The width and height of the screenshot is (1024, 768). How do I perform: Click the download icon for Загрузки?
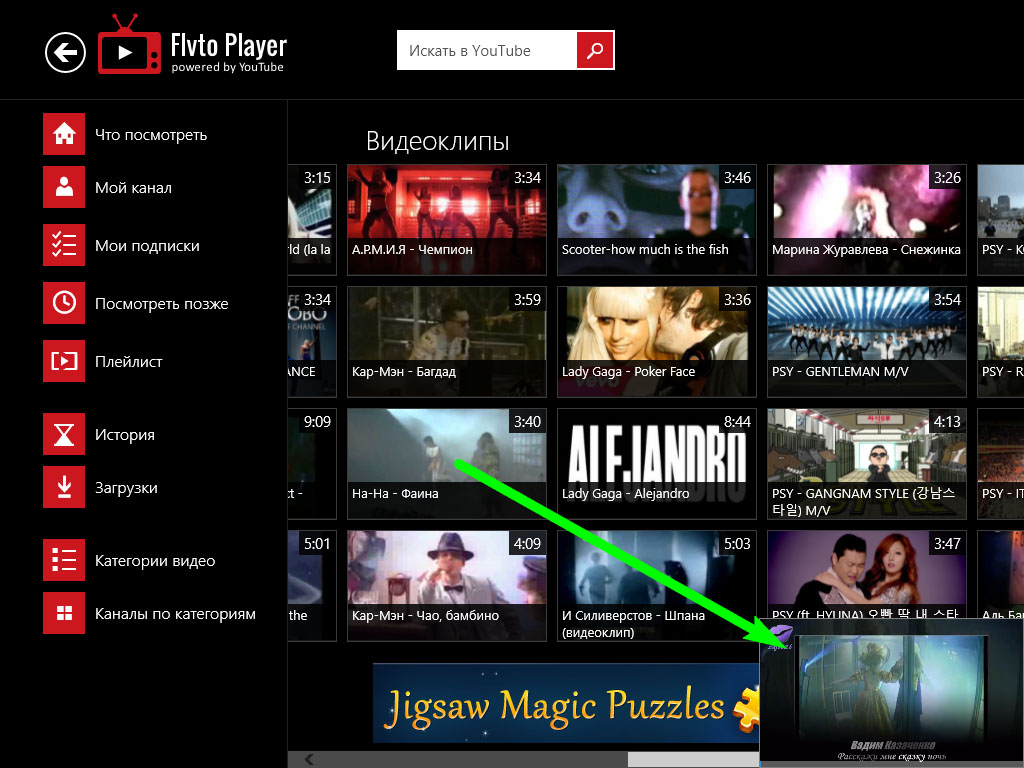(x=64, y=487)
